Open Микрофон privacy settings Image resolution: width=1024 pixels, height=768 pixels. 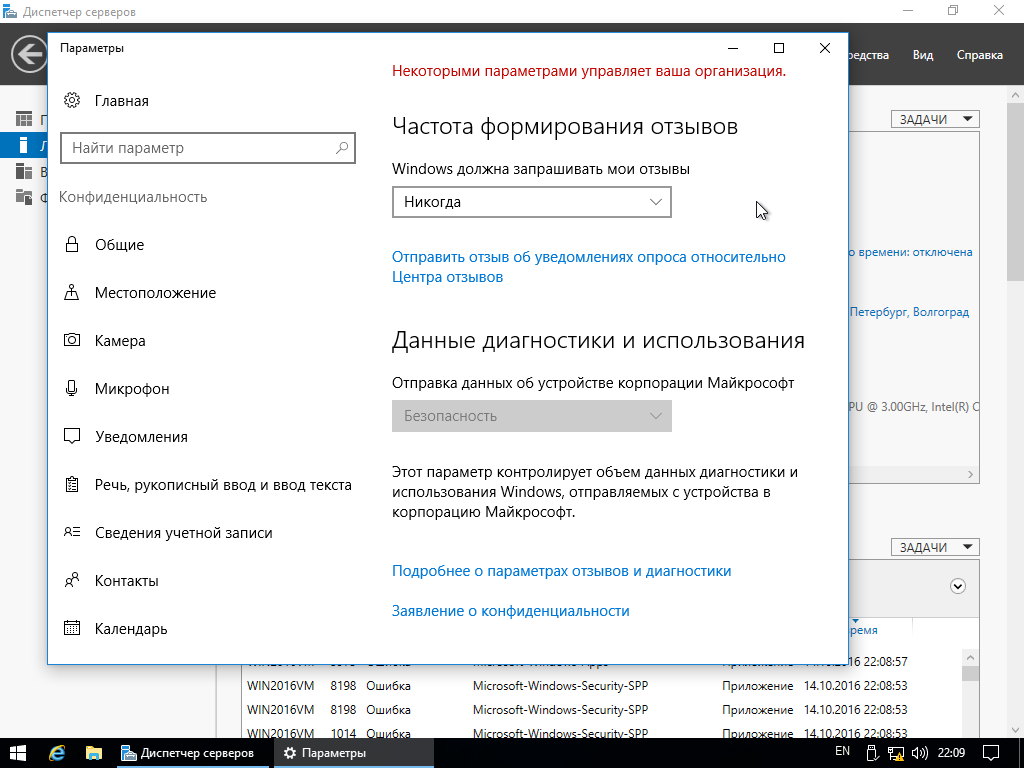[x=131, y=389]
